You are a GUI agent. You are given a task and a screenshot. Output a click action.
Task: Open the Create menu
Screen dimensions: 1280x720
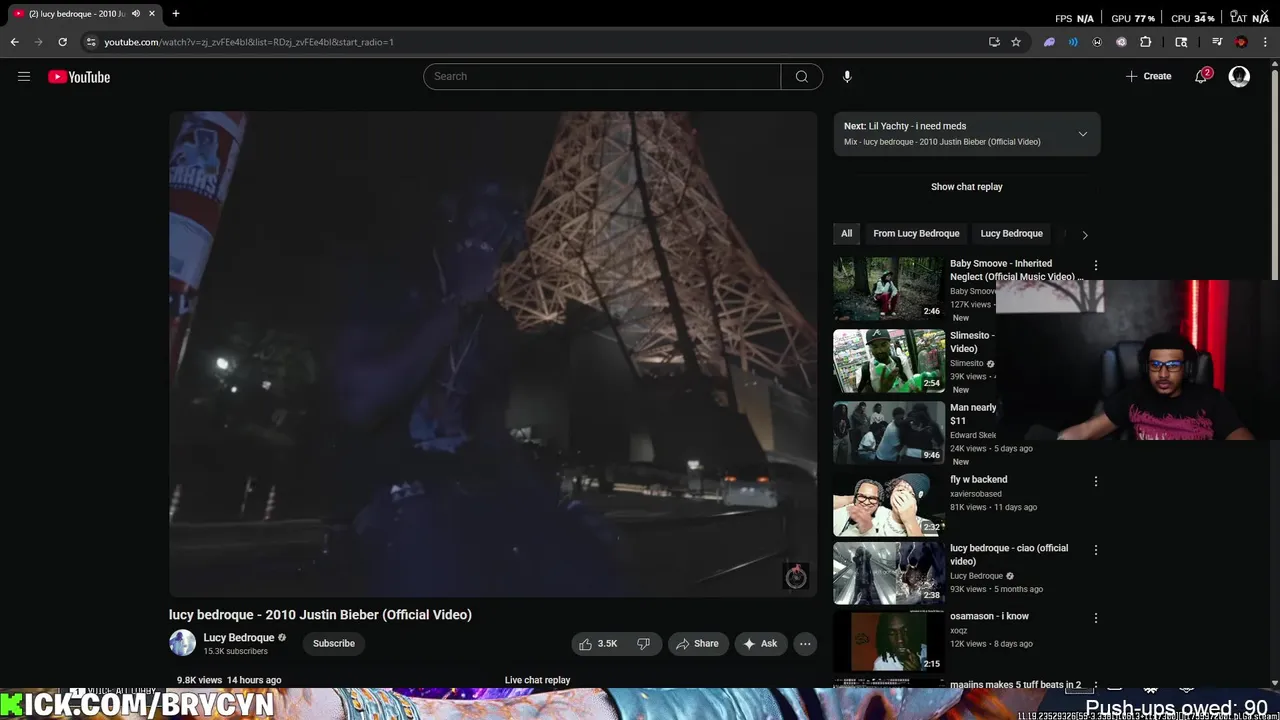[x=1148, y=76]
